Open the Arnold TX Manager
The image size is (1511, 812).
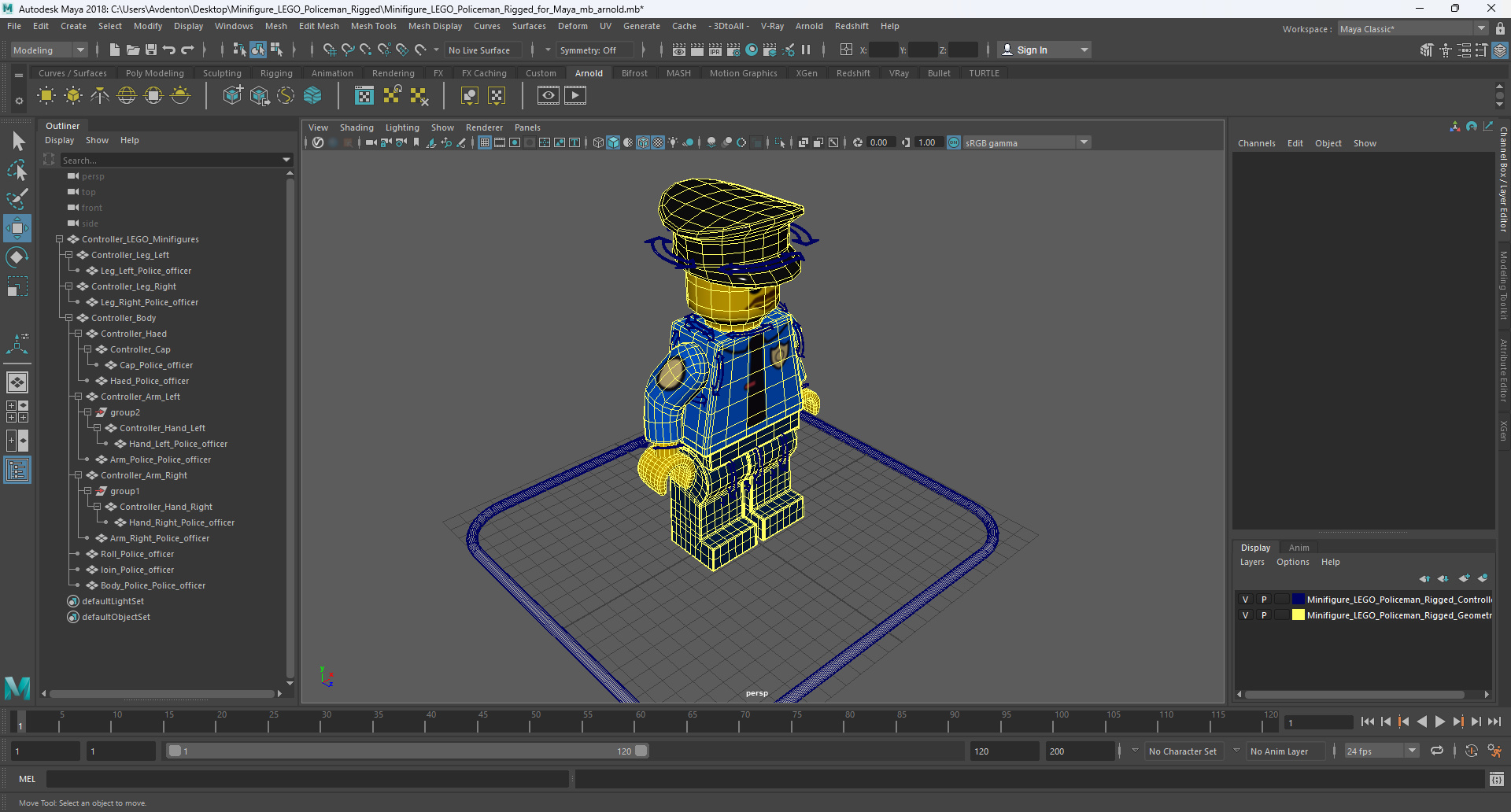pyautogui.click(x=364, y=96)
